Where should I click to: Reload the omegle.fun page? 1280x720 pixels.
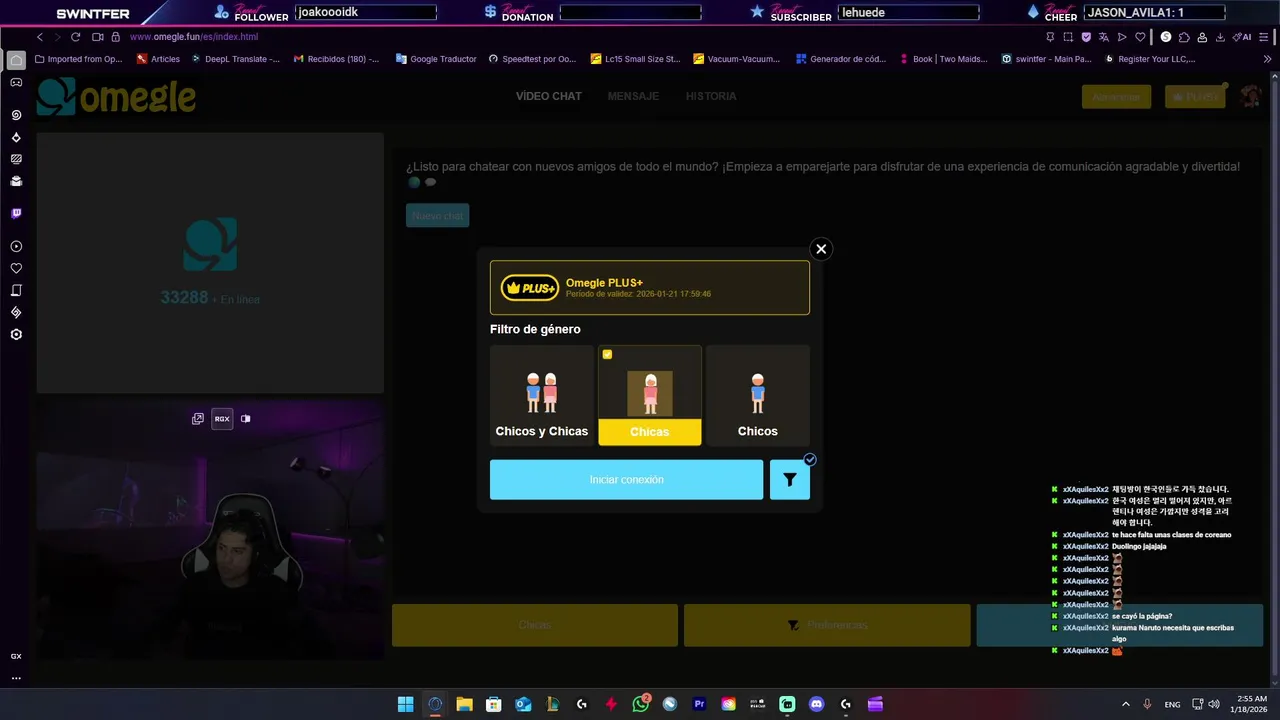(75, 37)
